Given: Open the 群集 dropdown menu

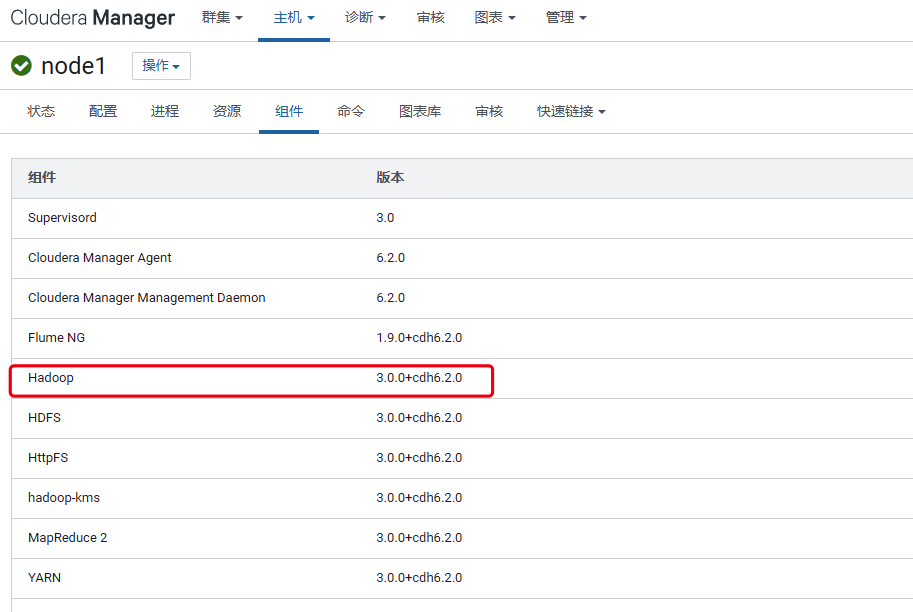Looking at the screenshot, I should (222, 18).
